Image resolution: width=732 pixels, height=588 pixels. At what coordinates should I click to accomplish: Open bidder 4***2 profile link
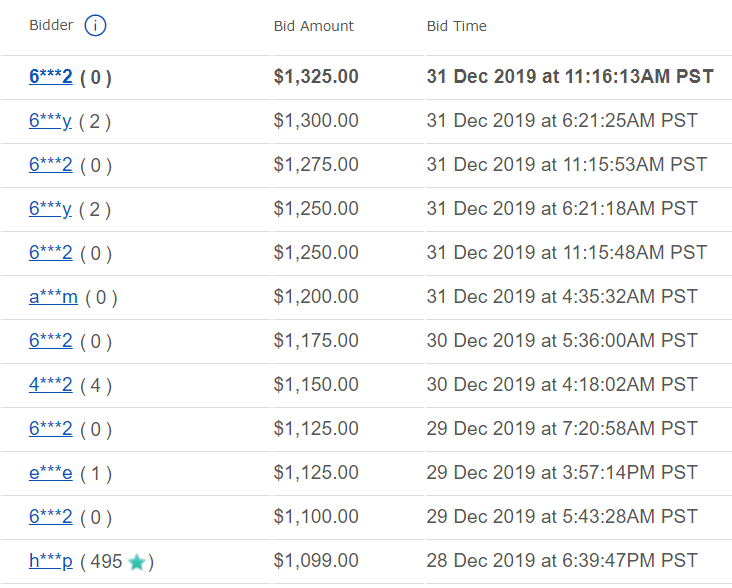pos(50,385)
